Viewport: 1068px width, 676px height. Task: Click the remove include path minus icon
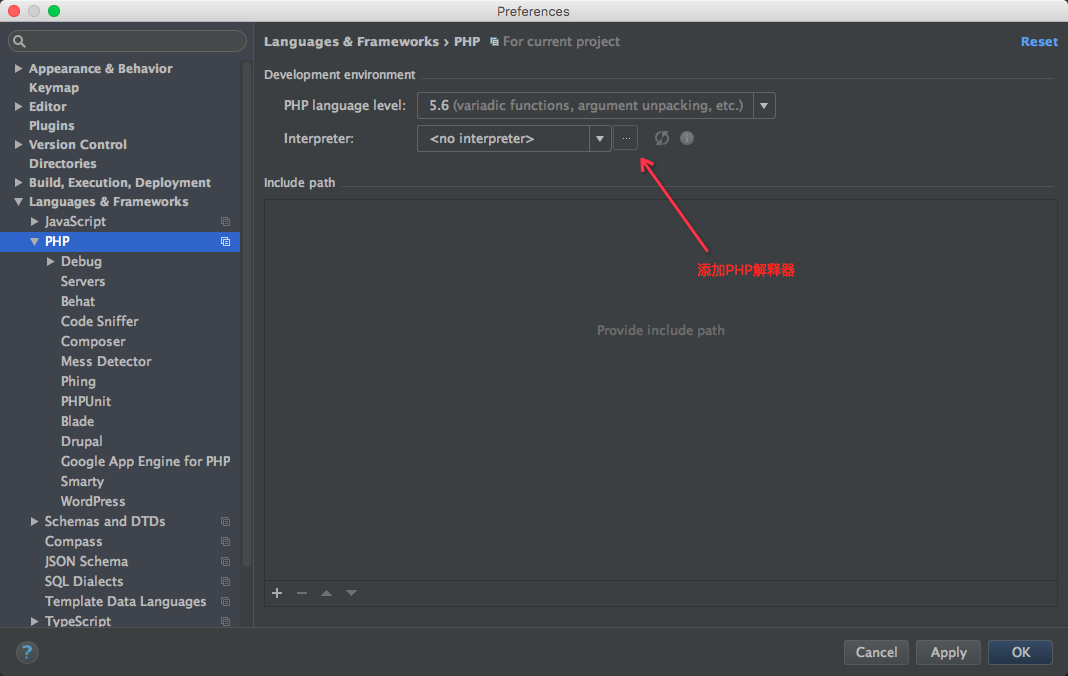(302, 593)
